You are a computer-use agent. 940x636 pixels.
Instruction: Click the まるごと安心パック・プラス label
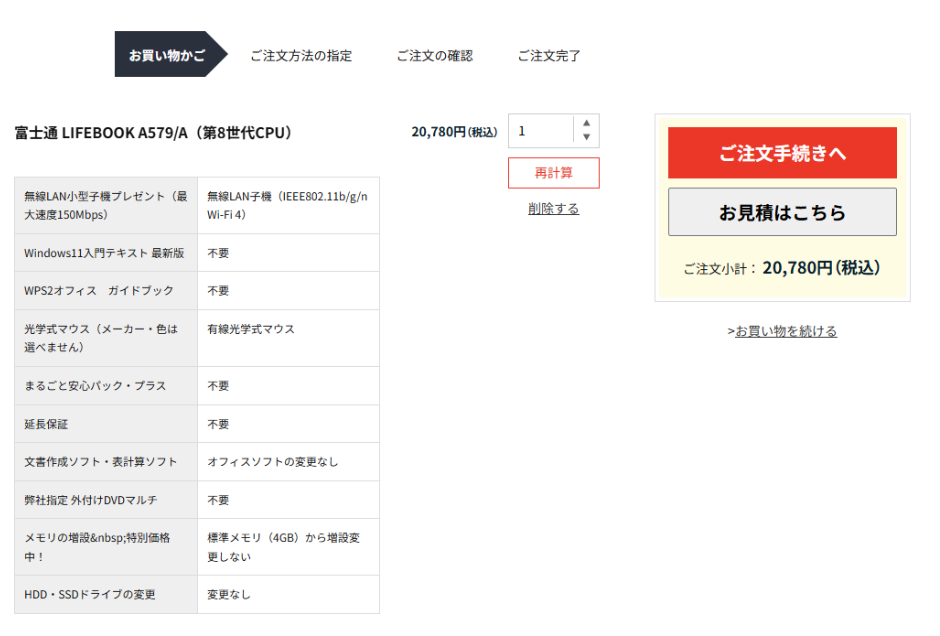tap(95, 385)
